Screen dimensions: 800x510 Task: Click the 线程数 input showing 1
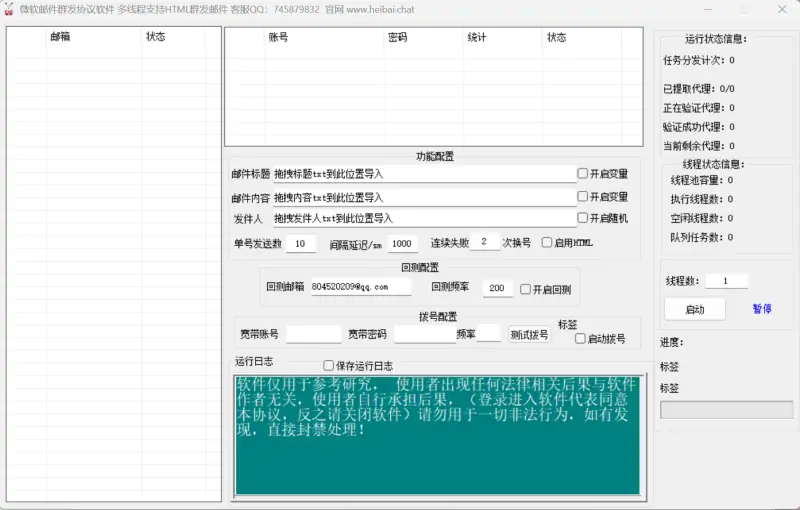727,281
